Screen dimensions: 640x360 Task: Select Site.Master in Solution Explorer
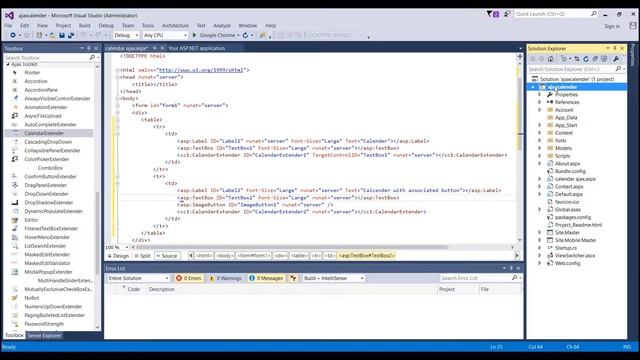click(567, 233)
